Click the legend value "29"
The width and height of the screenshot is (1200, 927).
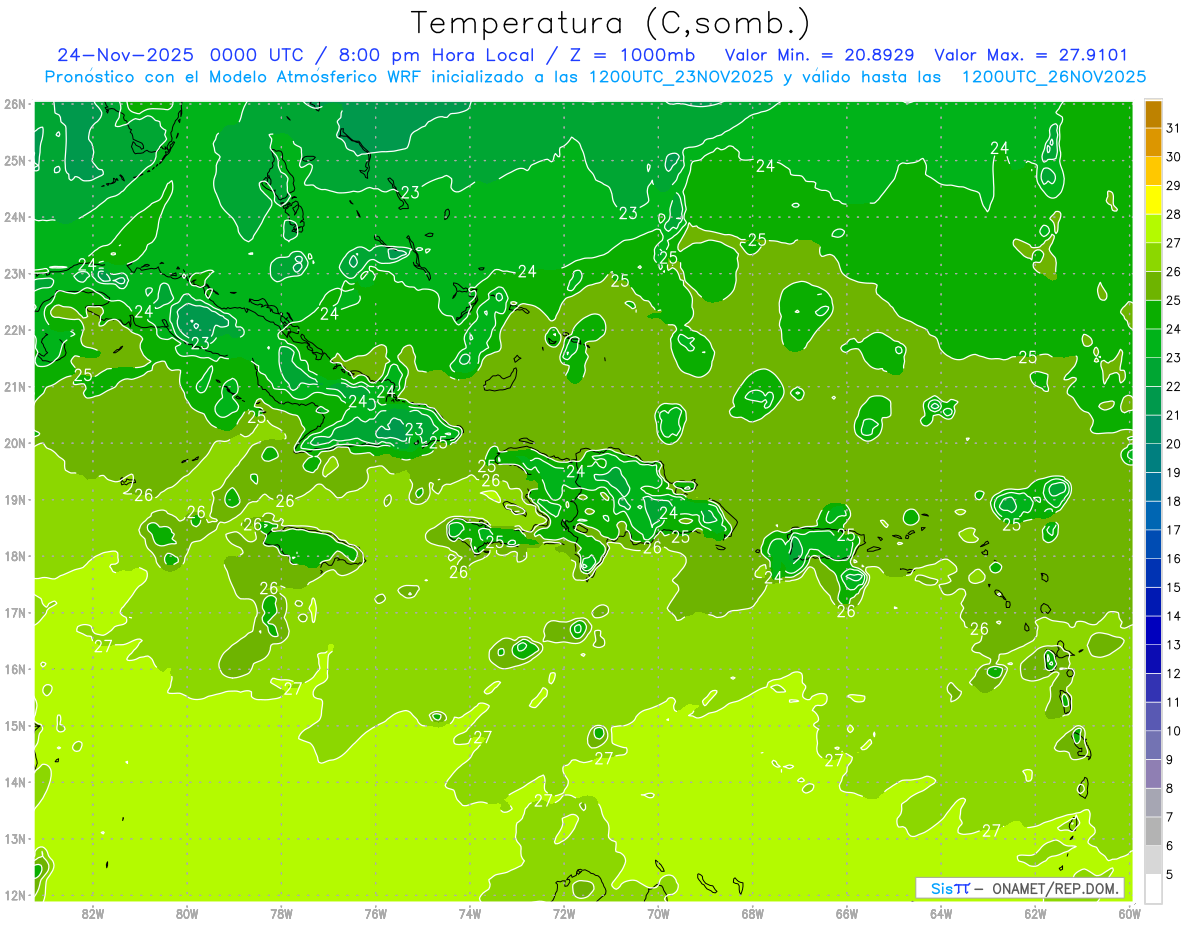click(1174, 186)
